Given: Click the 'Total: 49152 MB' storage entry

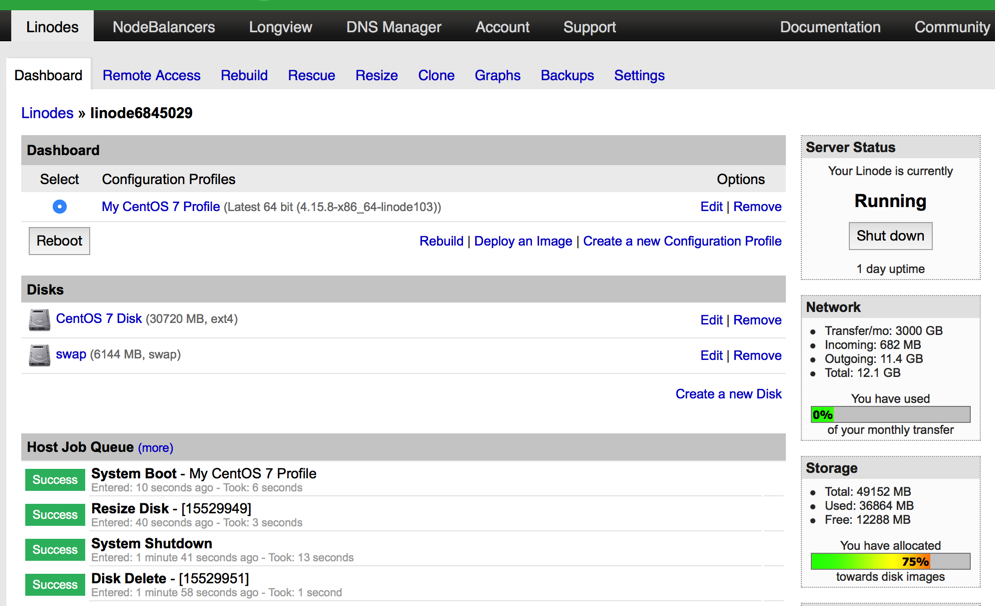Looking at the screenshot, I should pyautogui.click(x=867, y=492).
